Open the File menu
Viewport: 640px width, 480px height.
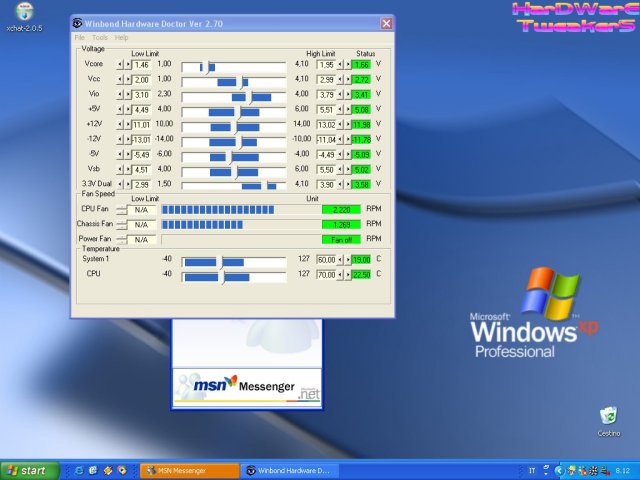click(80, 38)
